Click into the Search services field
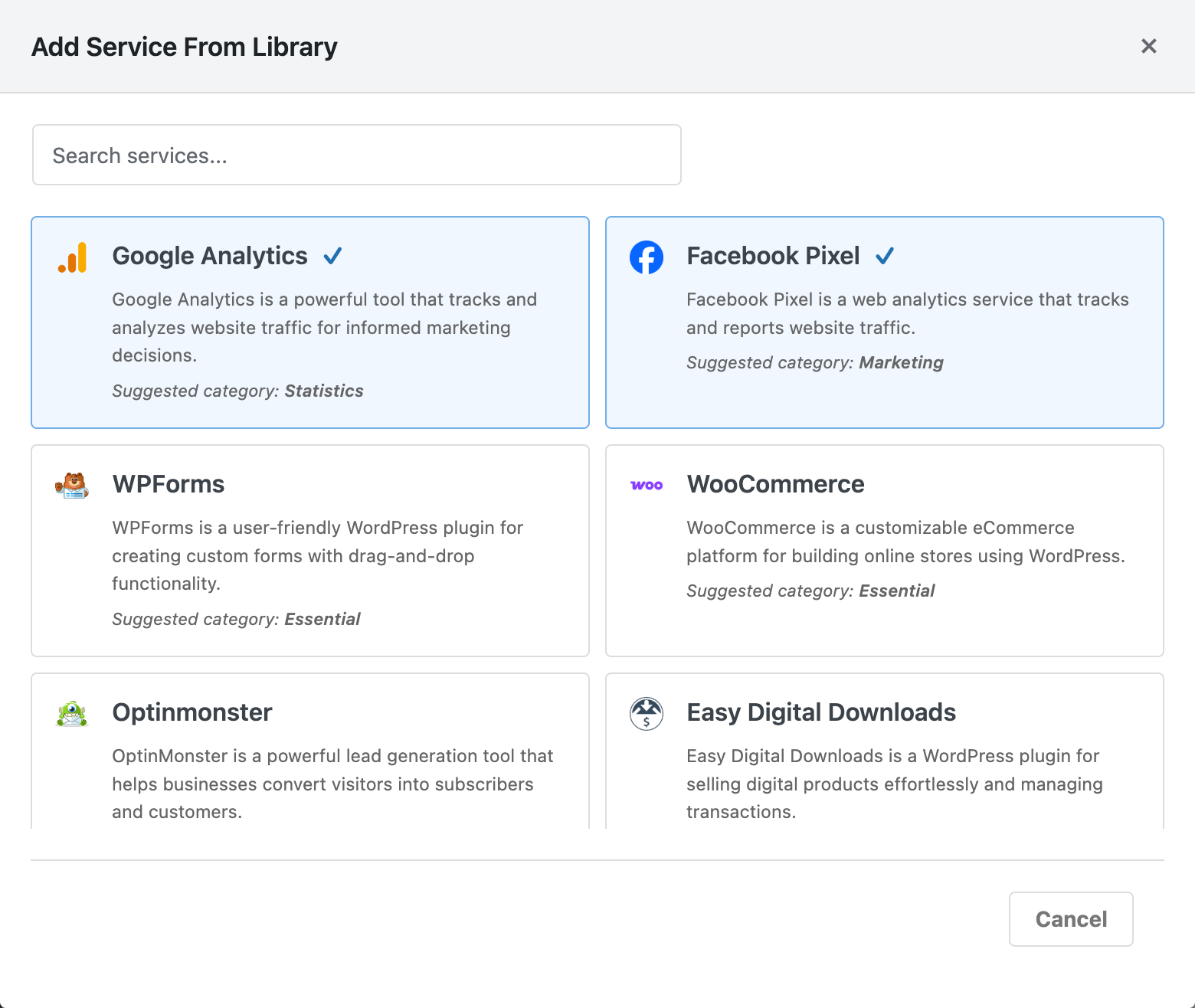Screen dimensions: 1195x1008 (356, 155)
